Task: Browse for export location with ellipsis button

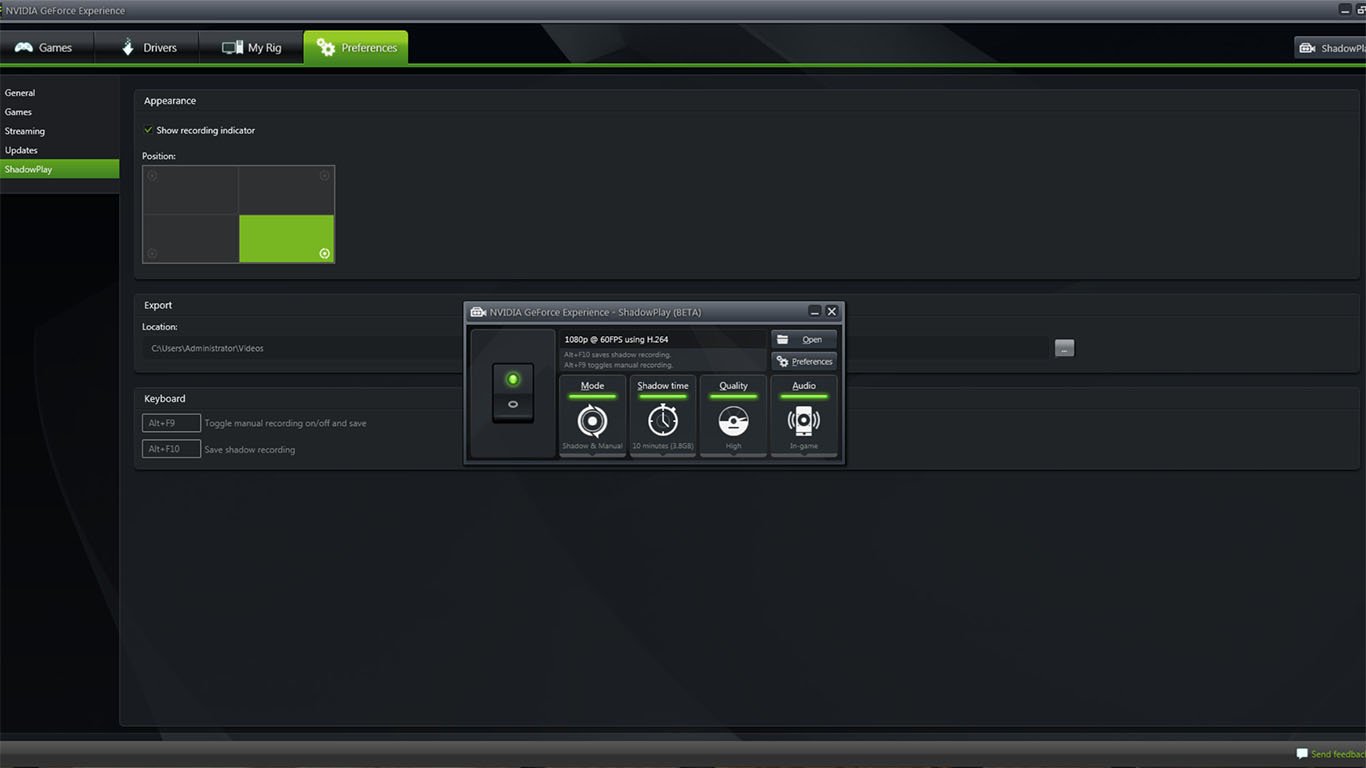Action: [1064, 348]
